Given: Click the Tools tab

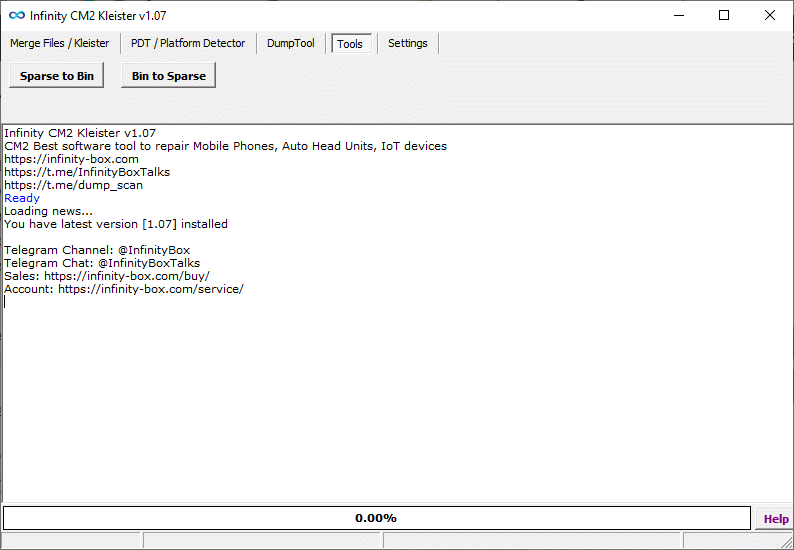Looking at the screenshot, I should pyautogui.click(x=350, y=44).
